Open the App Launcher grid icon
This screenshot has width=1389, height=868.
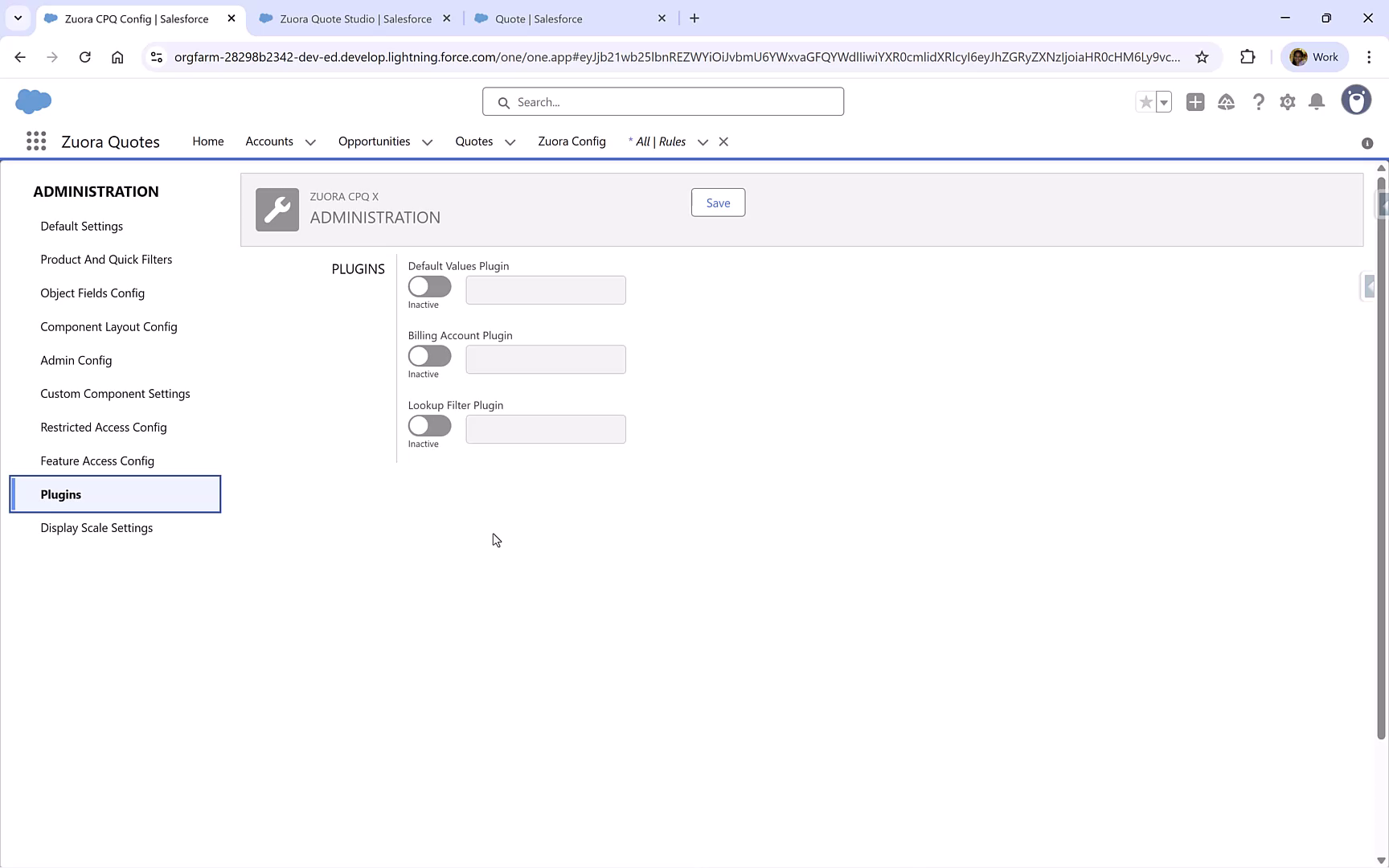coord(36,141)
